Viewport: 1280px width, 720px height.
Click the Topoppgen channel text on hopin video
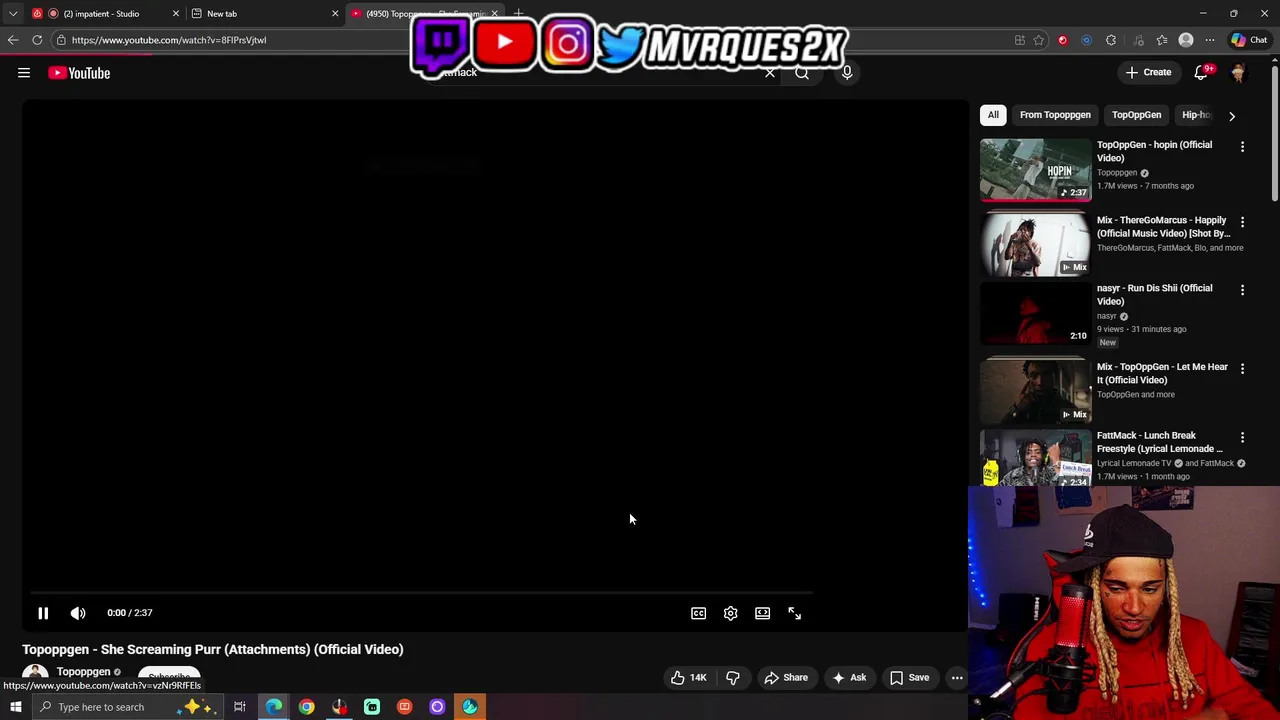pos(1117,172)
